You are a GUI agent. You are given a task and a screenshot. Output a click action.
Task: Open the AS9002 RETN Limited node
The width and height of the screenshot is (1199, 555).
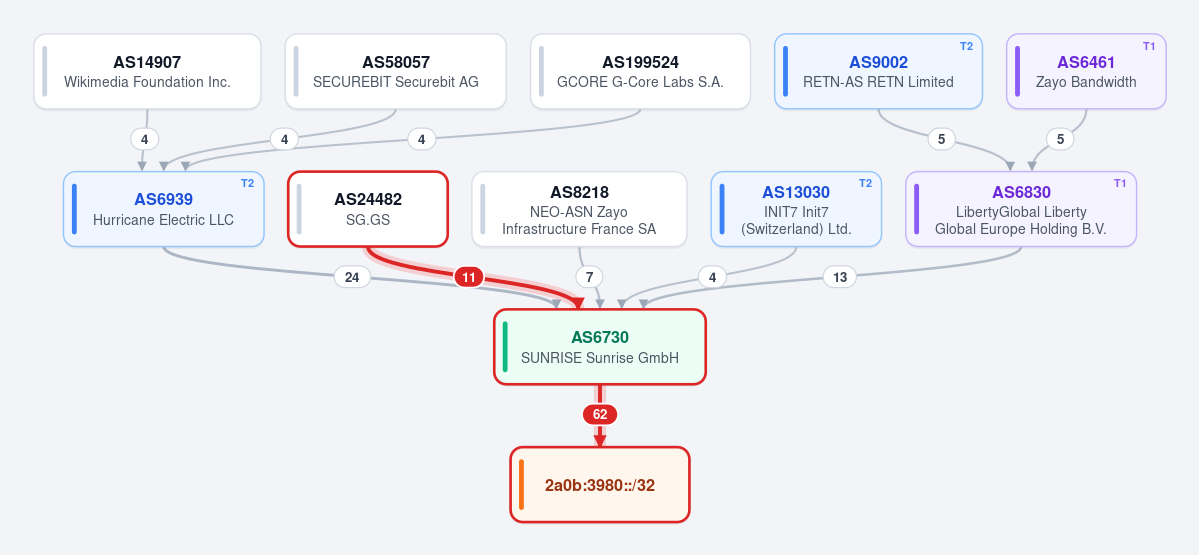(878, 71)
